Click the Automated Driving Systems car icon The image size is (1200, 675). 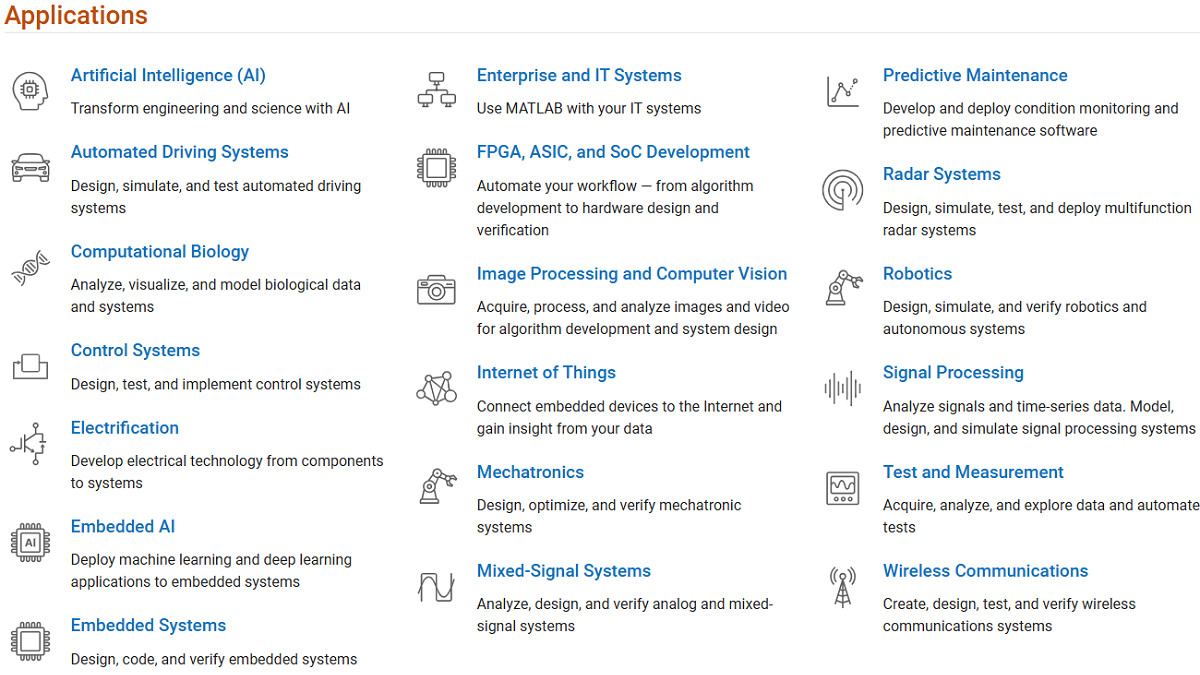tap(30, 167)
